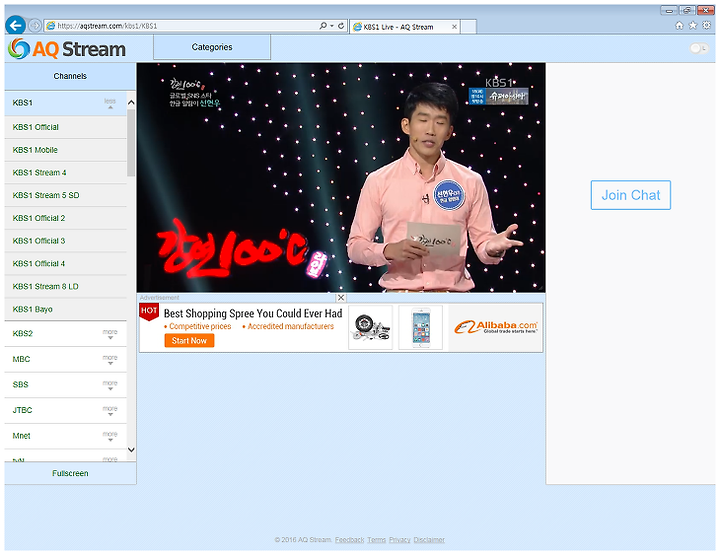Image resolution: width=720 pixels, height=555 pixels.
Task: Click the channel list scrollbar thumb
Action: point(131,143)
